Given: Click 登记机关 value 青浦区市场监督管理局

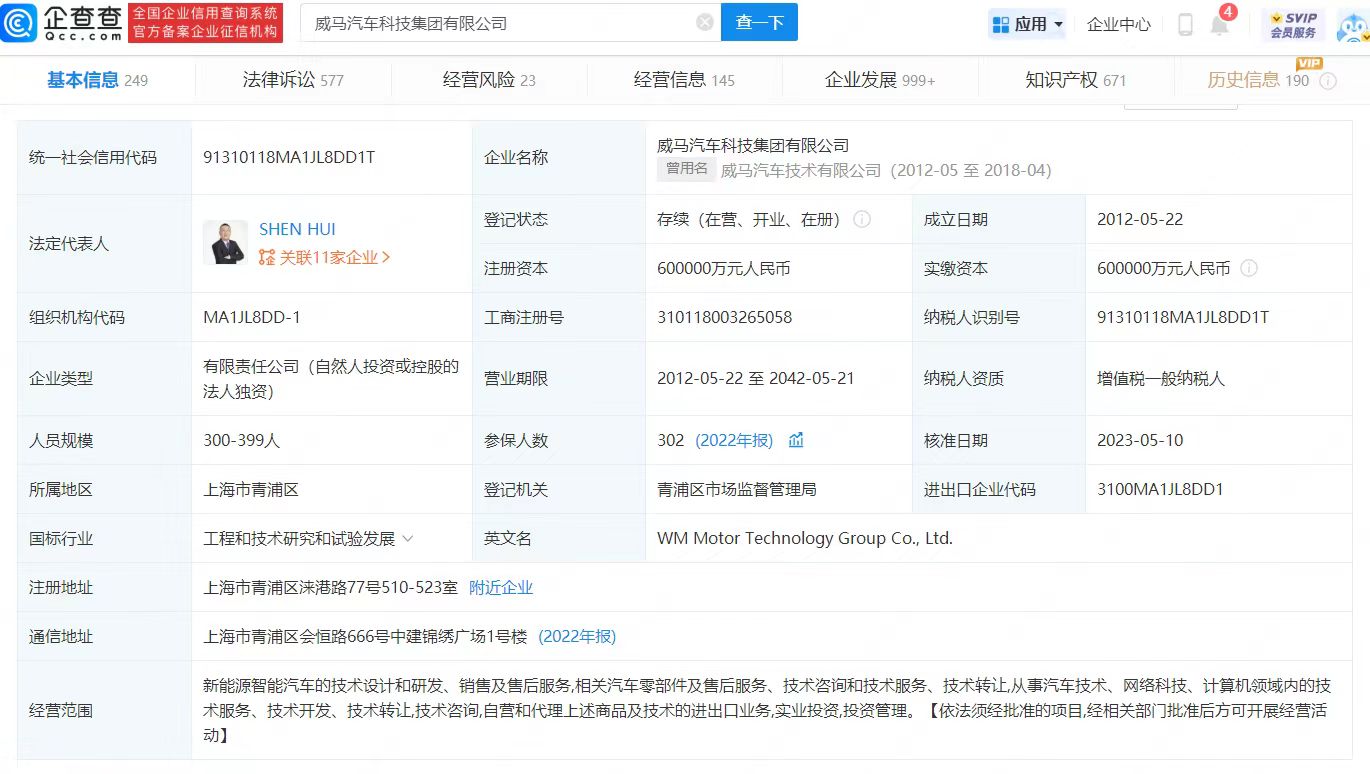Looking at the screenshot, I should [x=737, y=489].
